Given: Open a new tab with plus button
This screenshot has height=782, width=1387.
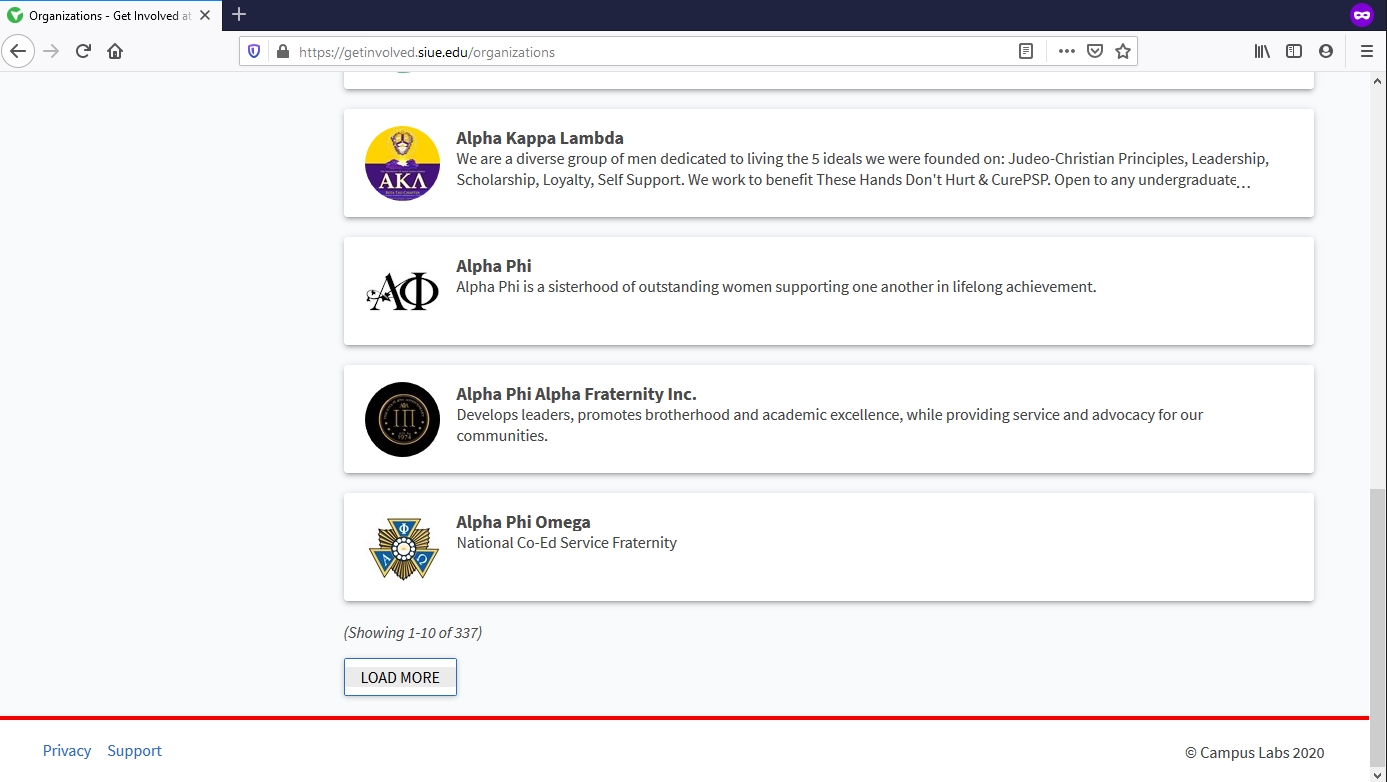Looking at the screenshot, I should pos(239,15).
